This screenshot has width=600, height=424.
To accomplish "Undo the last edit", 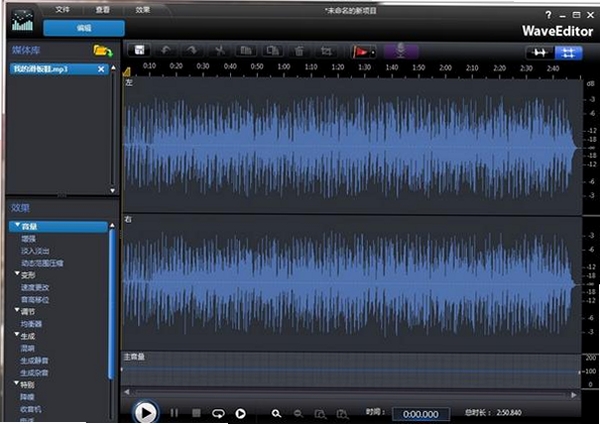I will coord(166,51).
